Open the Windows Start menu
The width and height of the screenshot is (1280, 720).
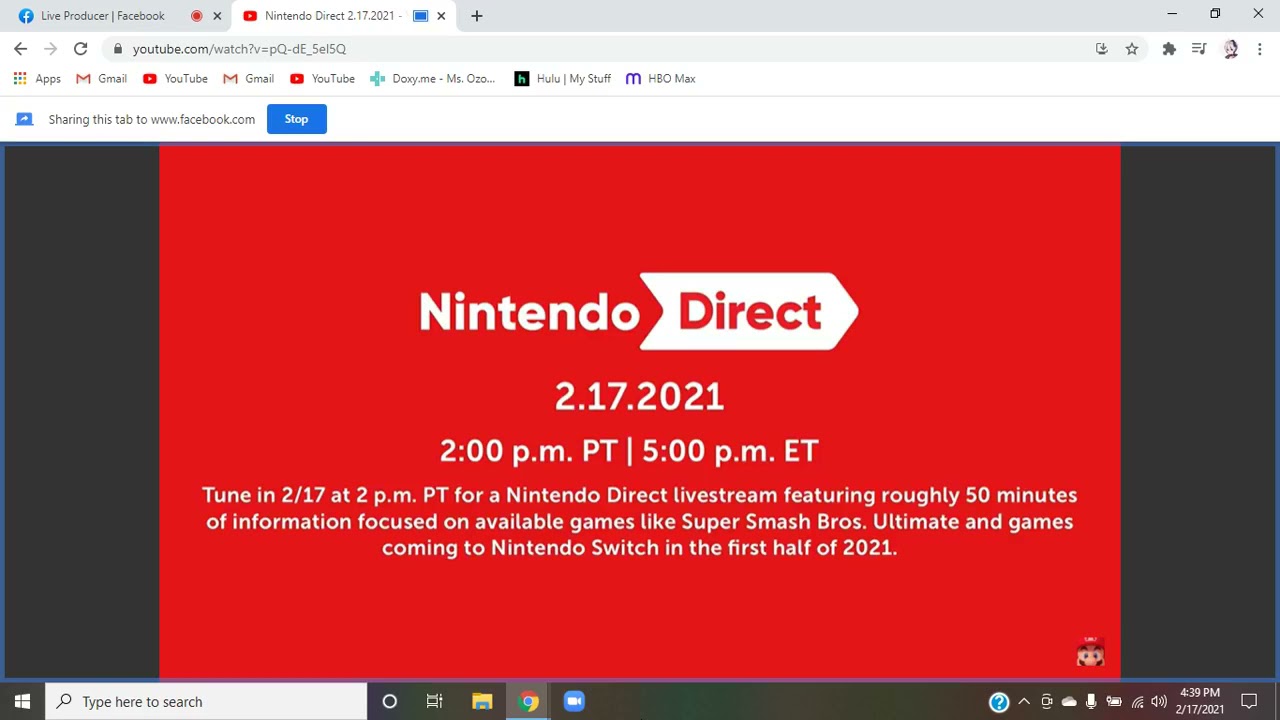(x=22, y=701)
